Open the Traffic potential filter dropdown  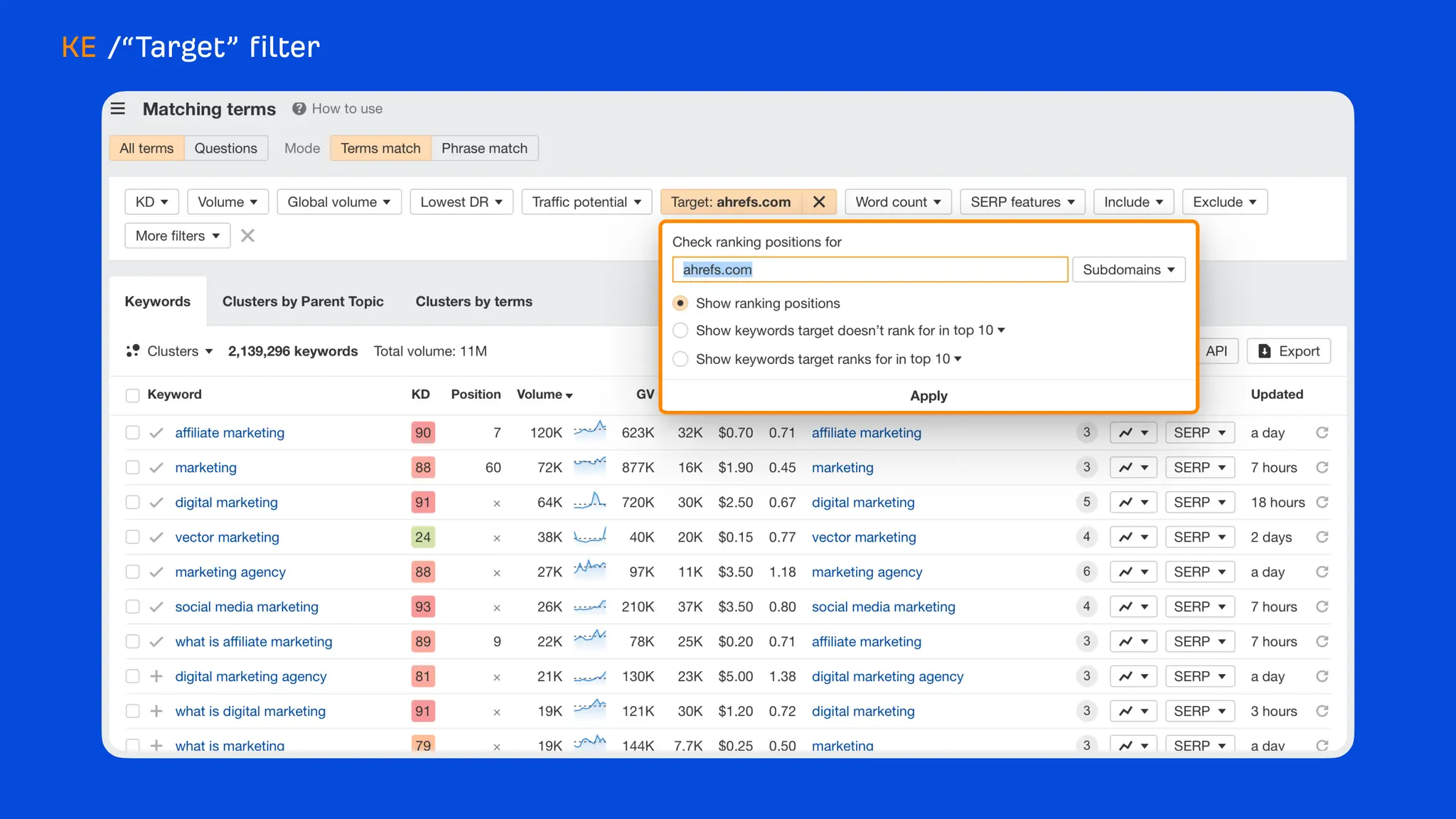click(587, 202)
